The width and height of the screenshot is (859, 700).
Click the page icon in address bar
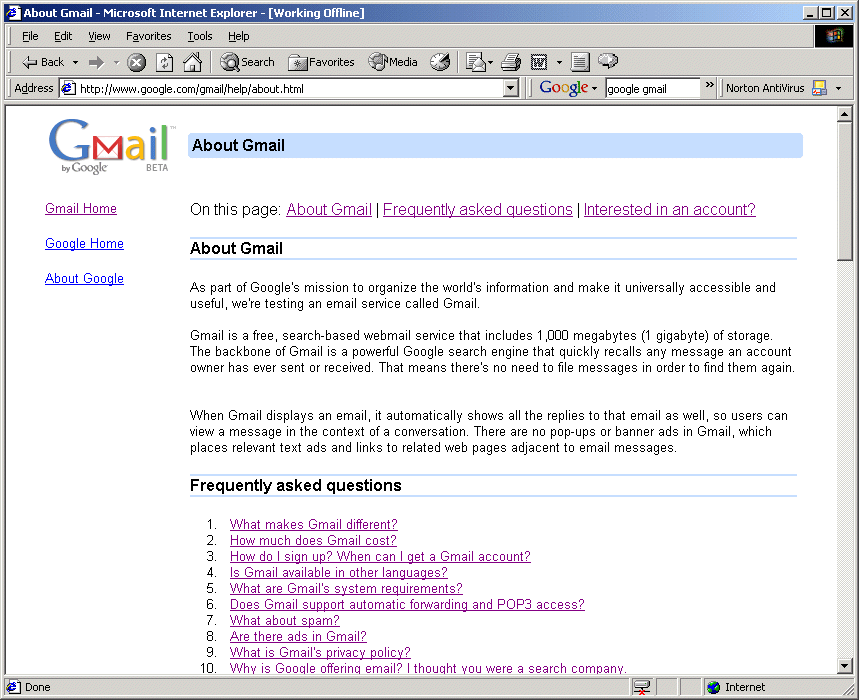[x=68, y=88]
